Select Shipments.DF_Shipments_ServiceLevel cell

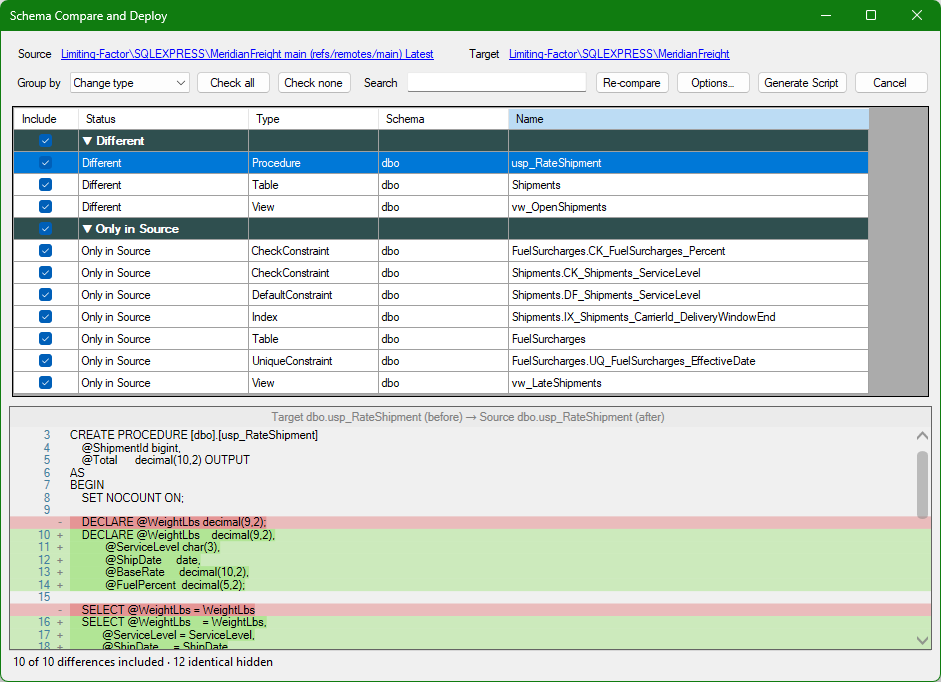tap(688, 295)
